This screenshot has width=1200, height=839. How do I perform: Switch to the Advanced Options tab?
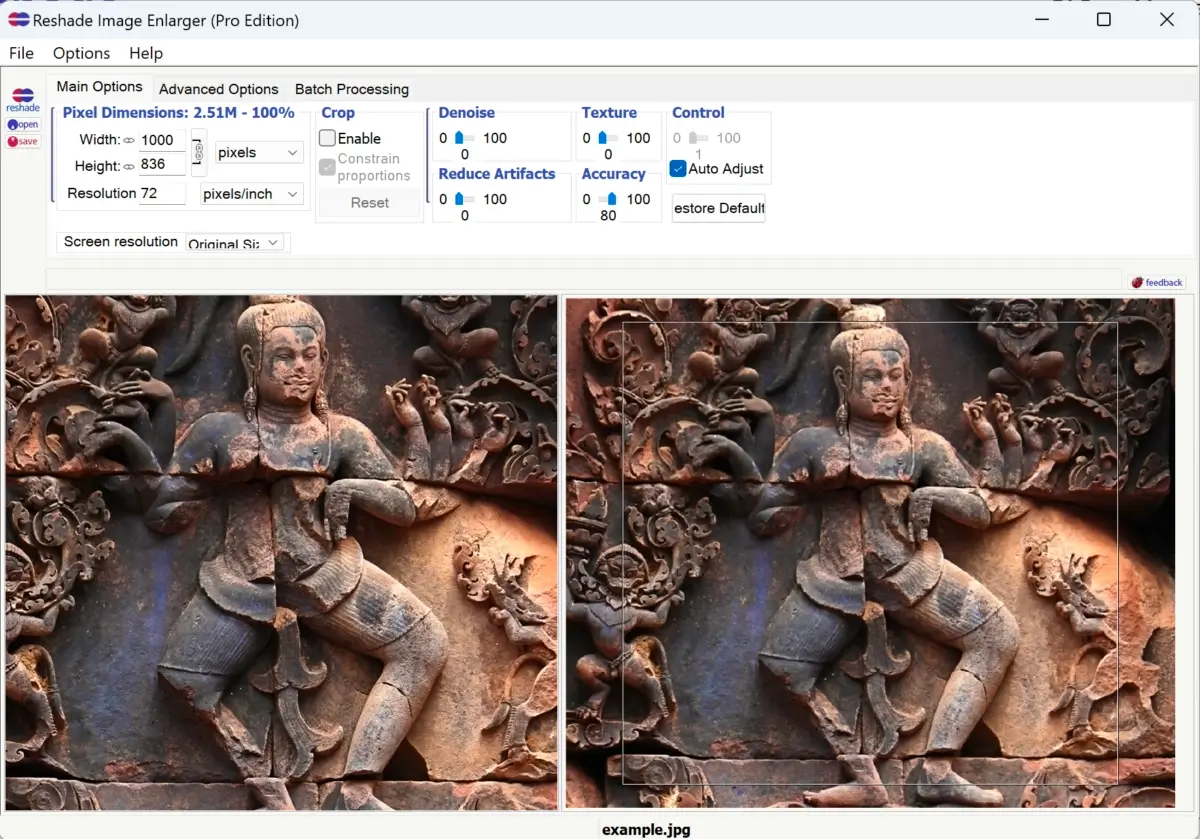coord(218,89)
